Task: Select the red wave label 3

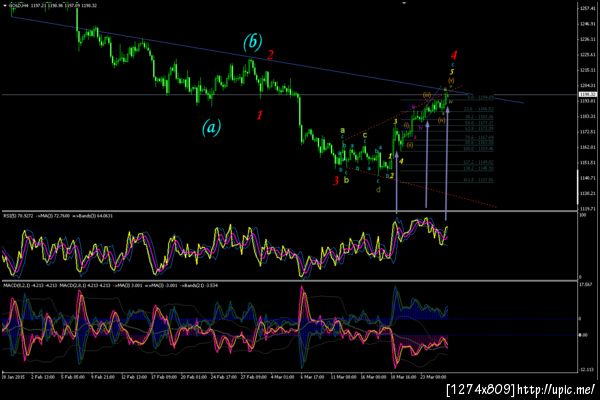Action: tap(336, 180)
